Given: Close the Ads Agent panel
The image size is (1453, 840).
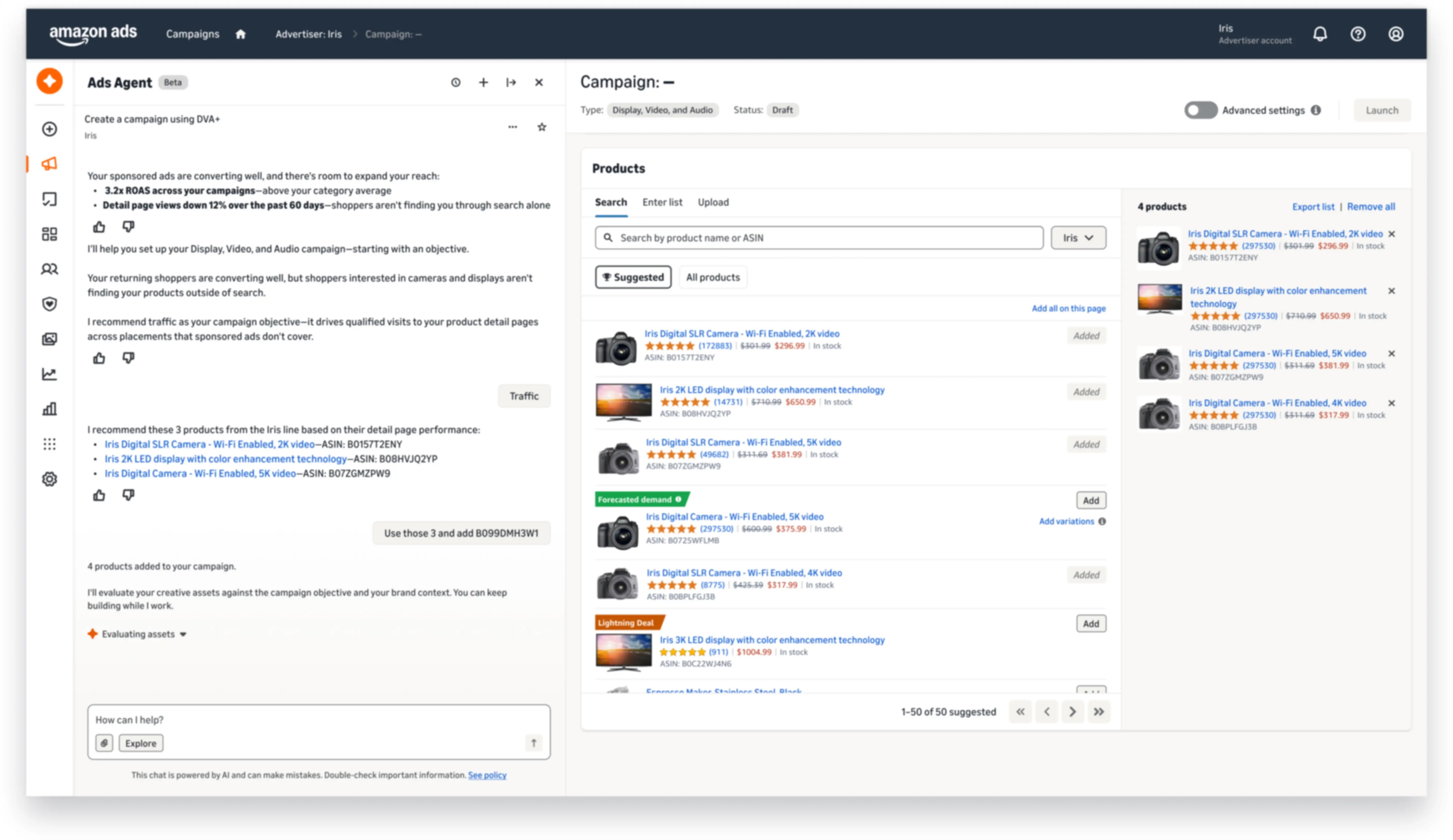Looking at the screenshot, I should click(539, 82).
